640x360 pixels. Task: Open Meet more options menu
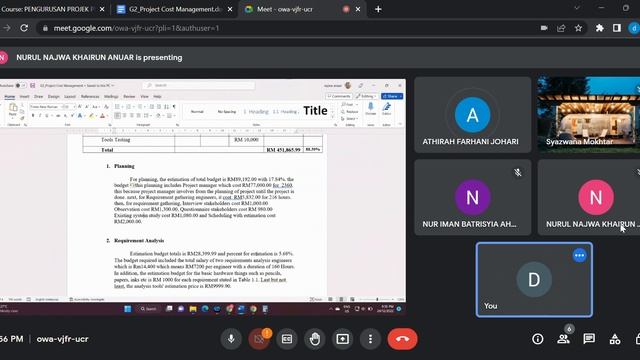pyautogui.click(x=370, y=339)
